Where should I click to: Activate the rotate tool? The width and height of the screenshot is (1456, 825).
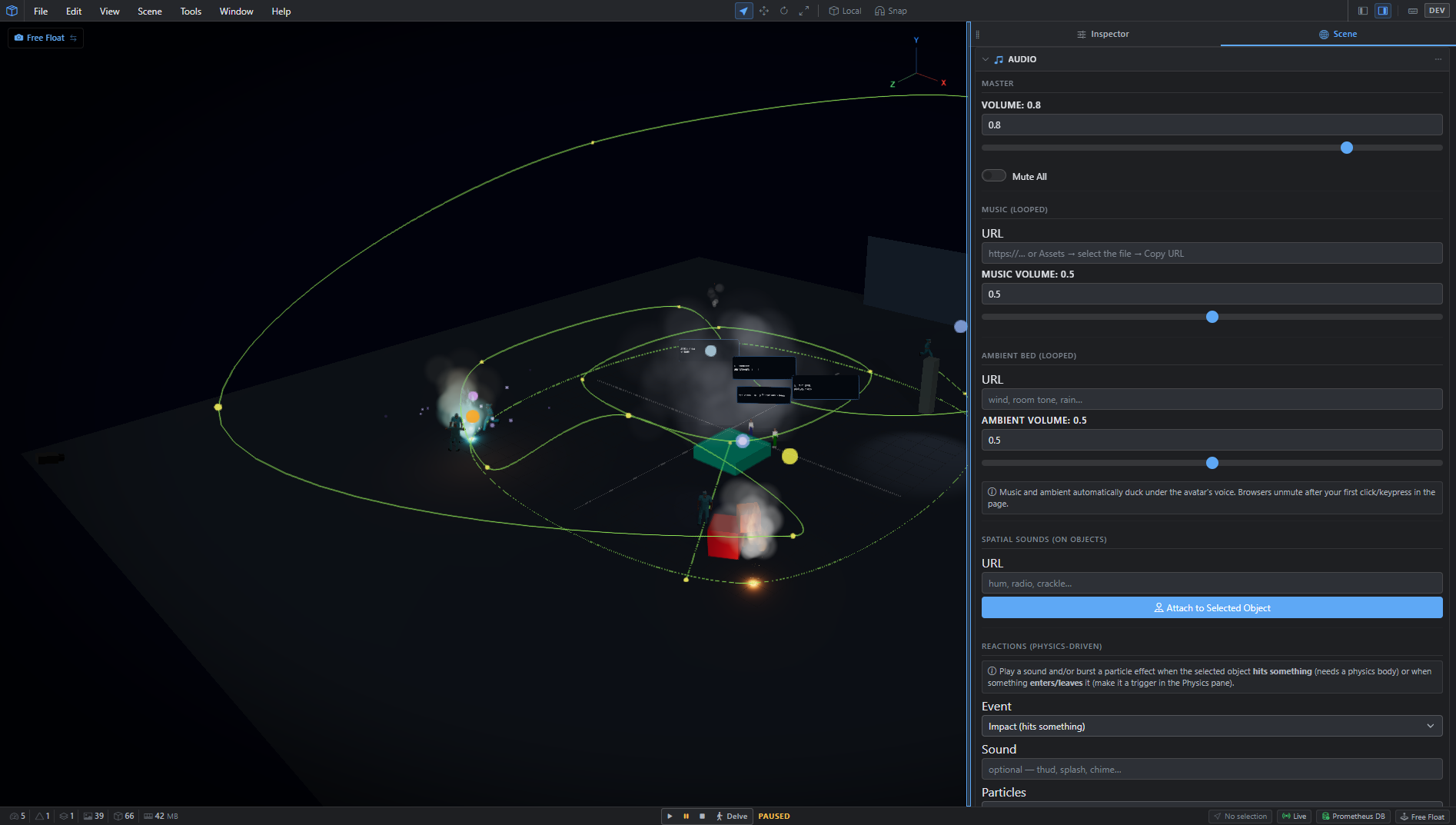(x=784, y=11)
